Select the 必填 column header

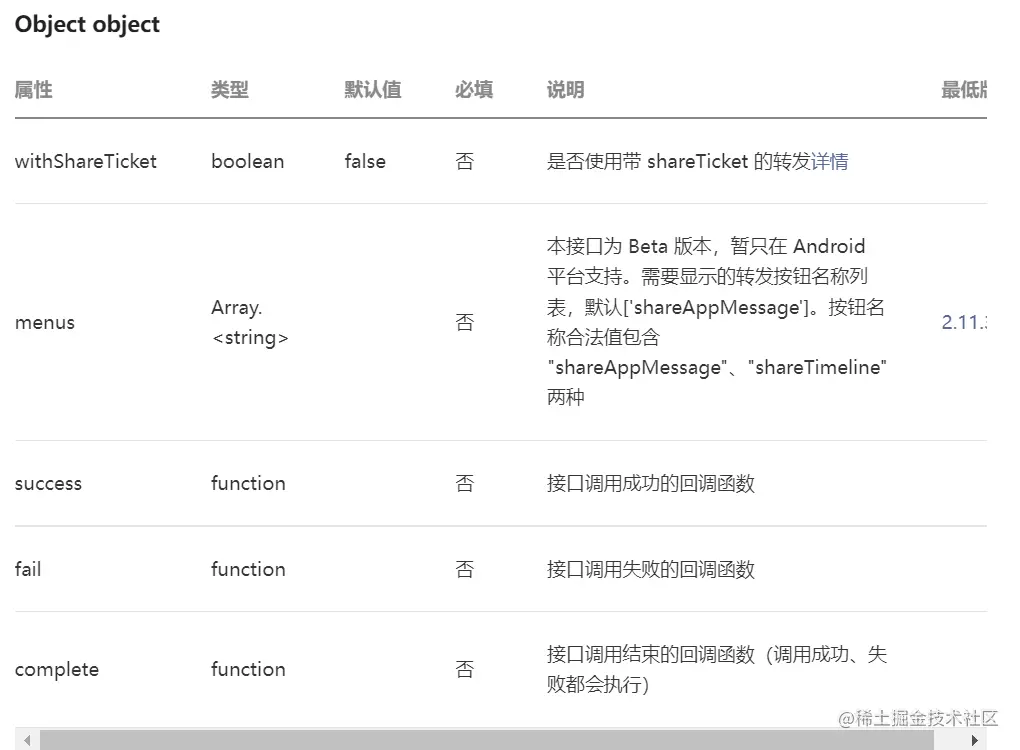(474, 90)
